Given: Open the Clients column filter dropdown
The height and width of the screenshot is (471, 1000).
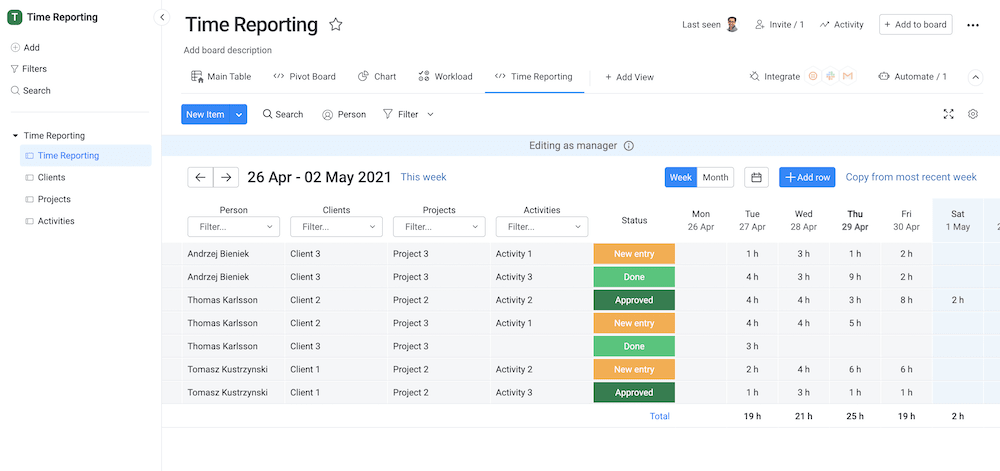Looking at the screenshot, I should (x=336, y=226).
